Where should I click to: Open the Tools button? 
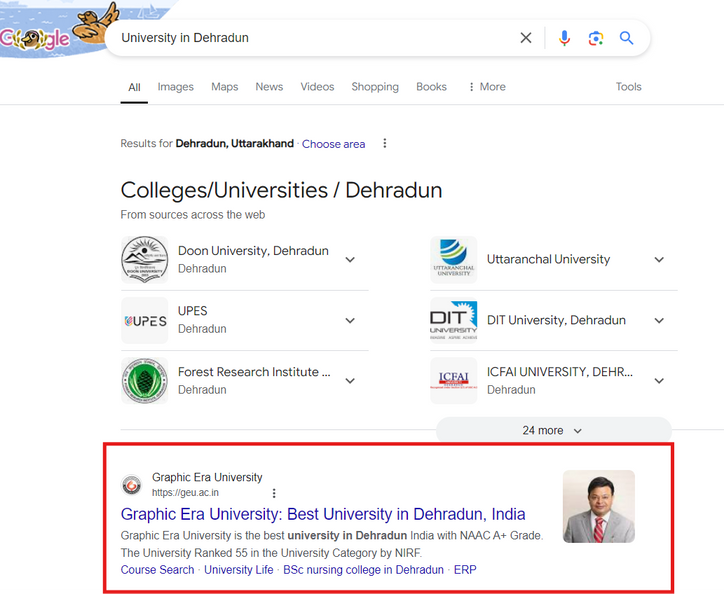628,87
